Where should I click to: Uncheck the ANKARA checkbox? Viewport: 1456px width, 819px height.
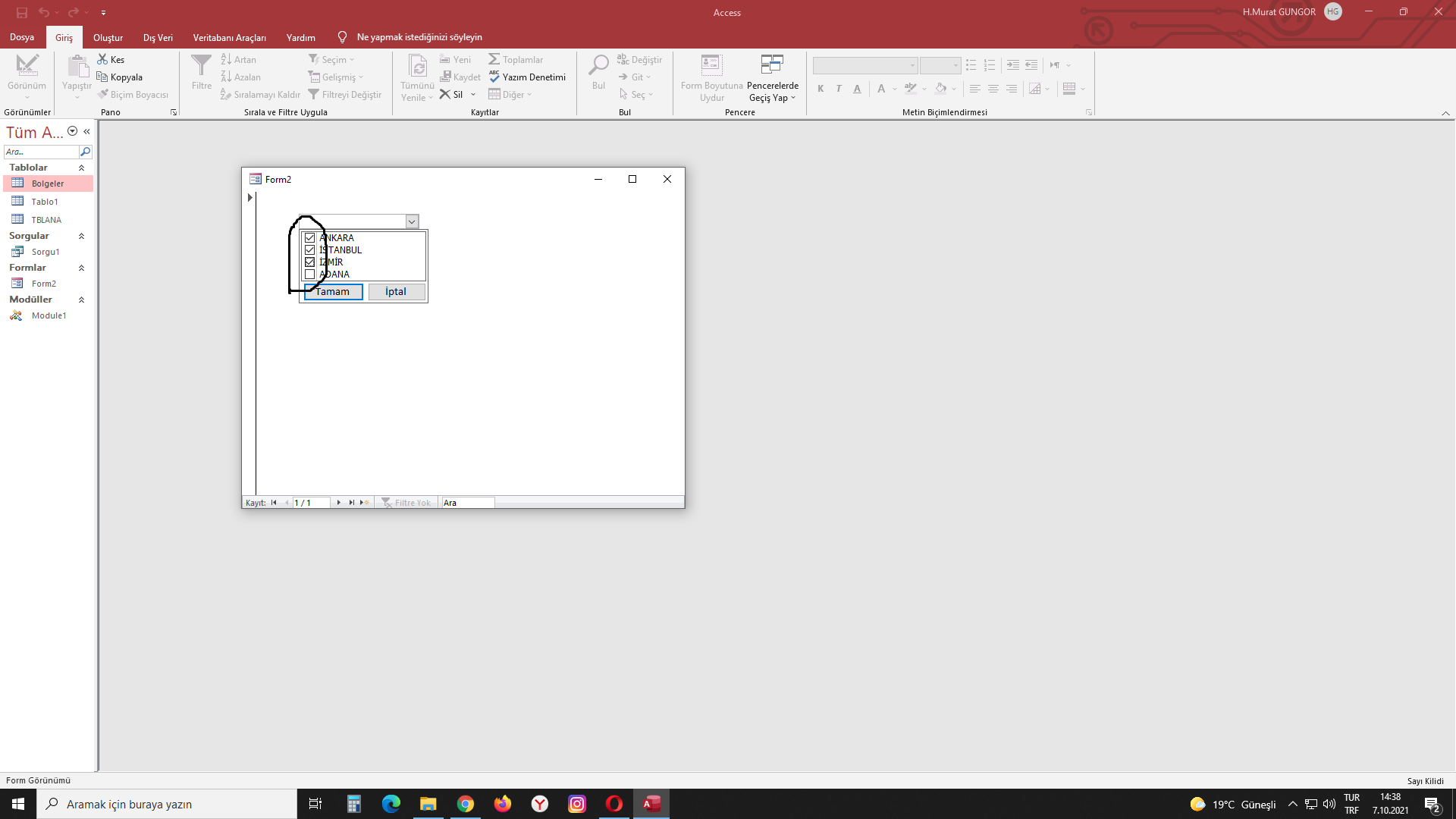(309, 238)
